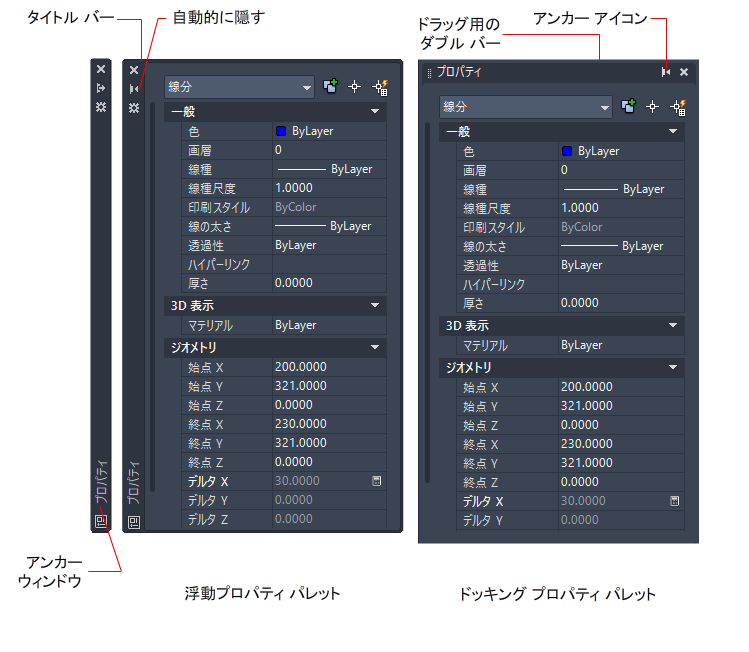This screenshot has width=749, height=652.
Task: Close the docked プロパティ palette
Action: 684,72
